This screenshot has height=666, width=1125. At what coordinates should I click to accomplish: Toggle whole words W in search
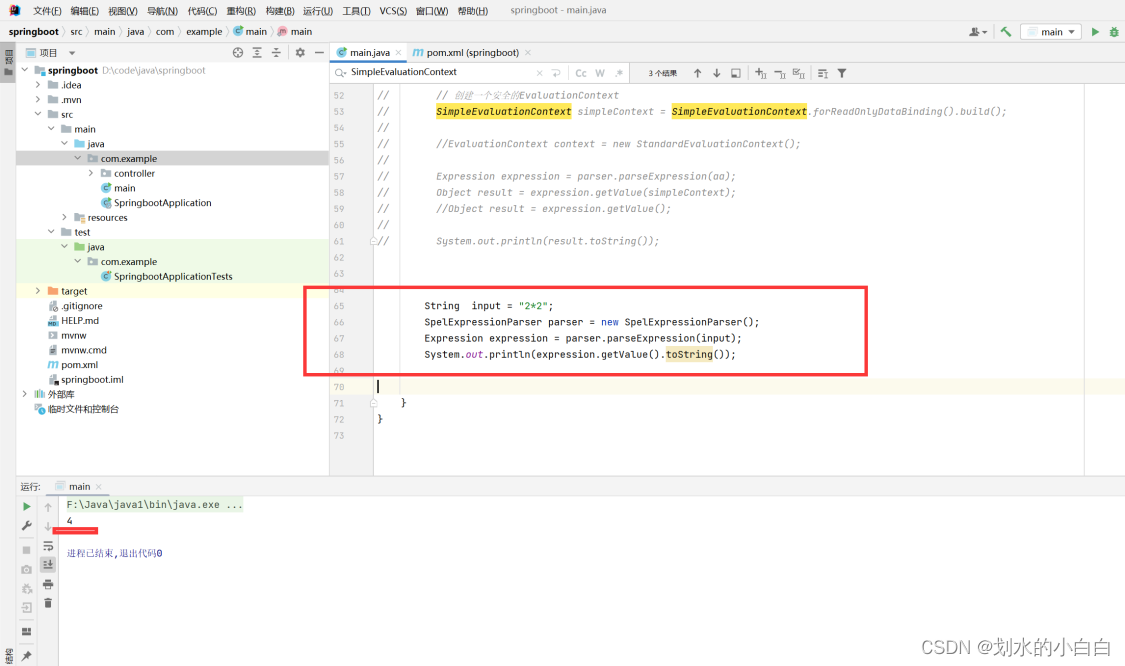point(600,73)
